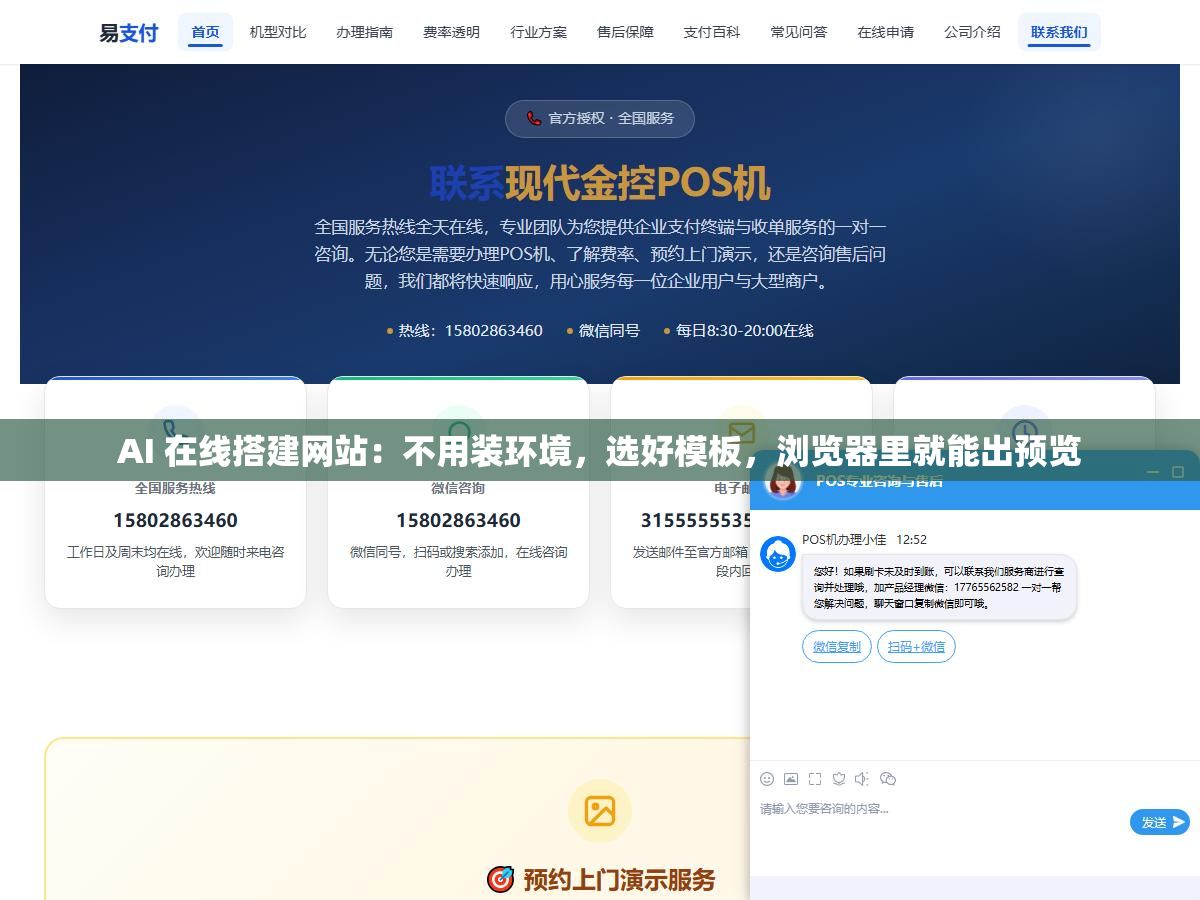
Task: Click the 工作日及周末均在线 description text
Action: (x=175, y=561)
